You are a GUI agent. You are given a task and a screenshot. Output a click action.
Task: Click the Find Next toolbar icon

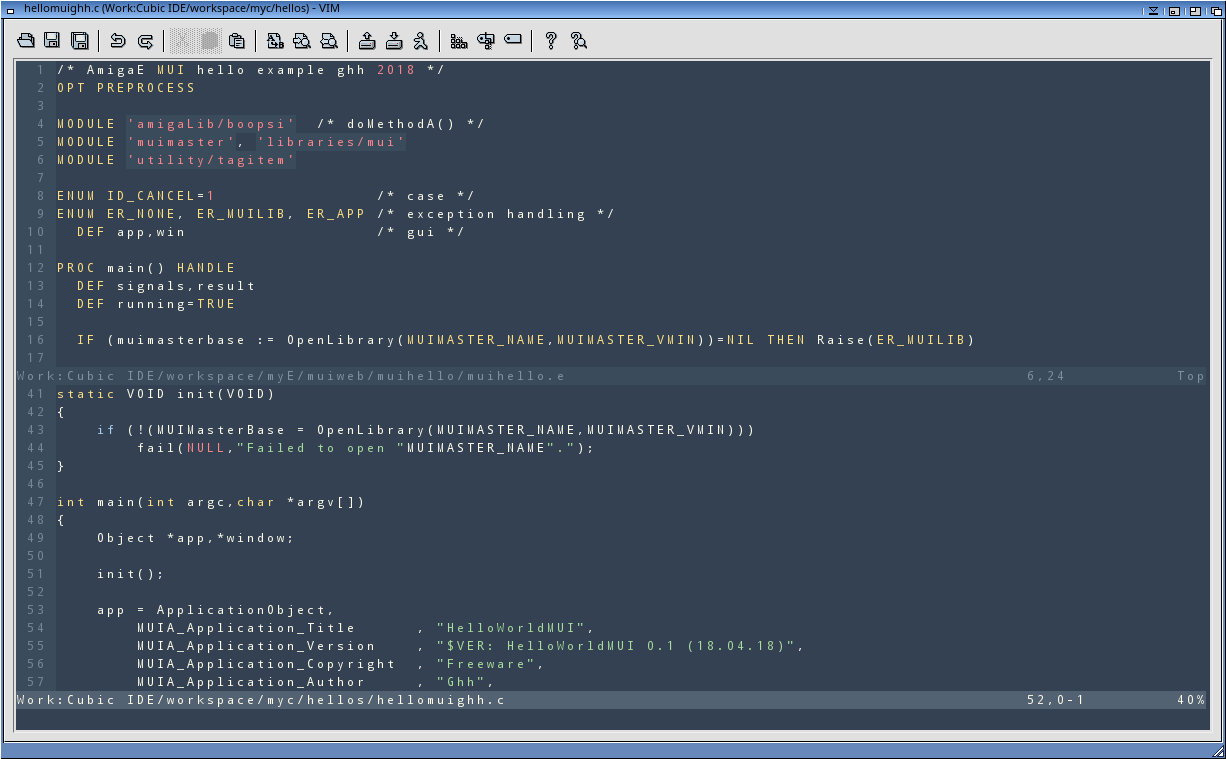click(302, 41)
